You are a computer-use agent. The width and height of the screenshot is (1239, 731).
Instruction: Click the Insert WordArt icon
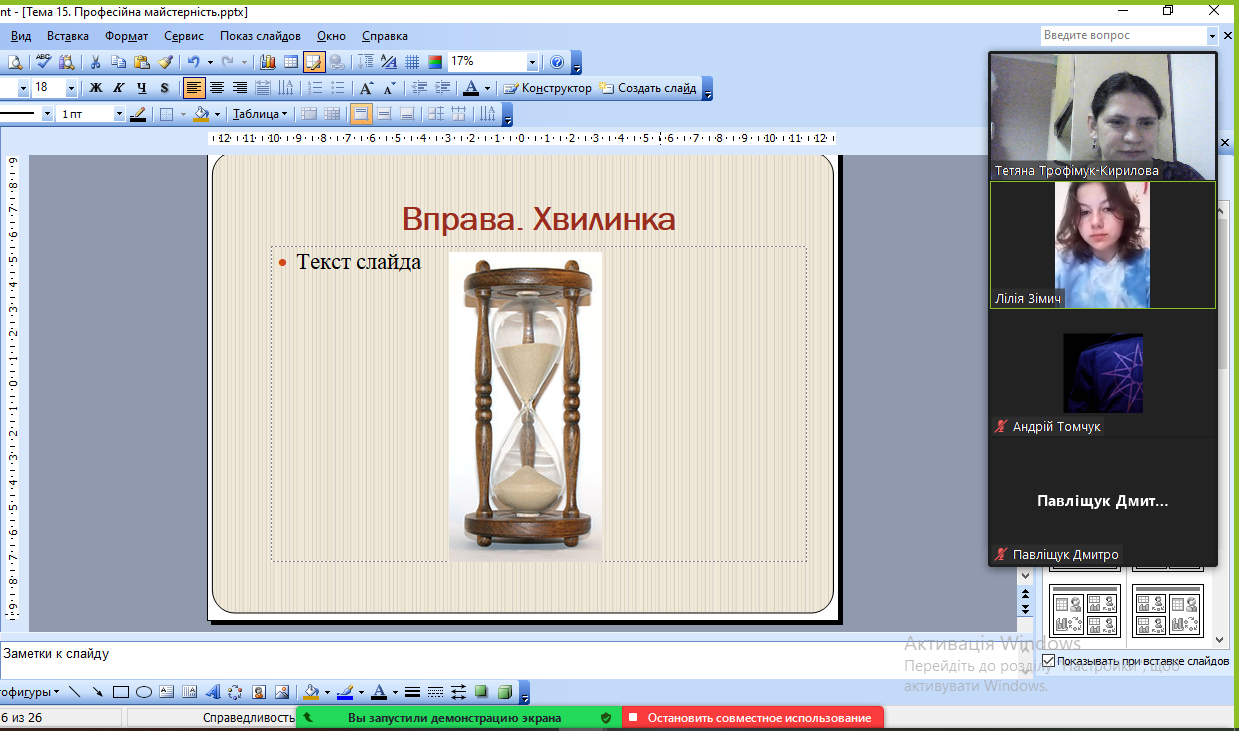pos(212,692)
